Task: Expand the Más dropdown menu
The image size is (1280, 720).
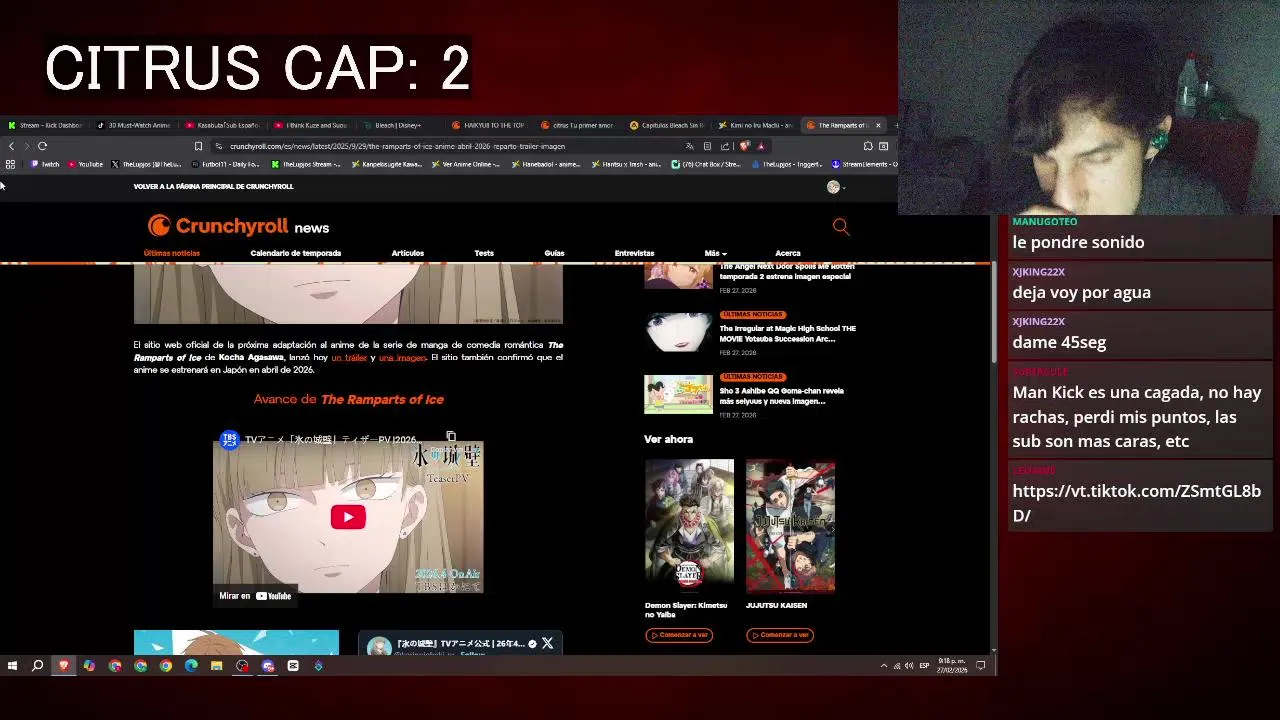Action: [x=715, y=253]
